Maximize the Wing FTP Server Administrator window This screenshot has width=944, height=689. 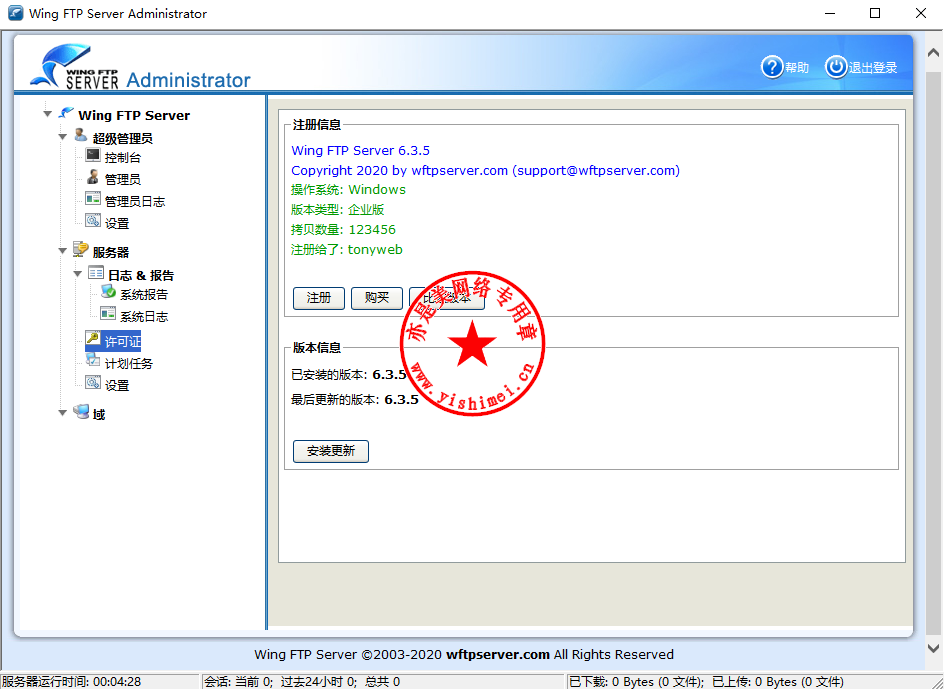click(x=875, y=13)
